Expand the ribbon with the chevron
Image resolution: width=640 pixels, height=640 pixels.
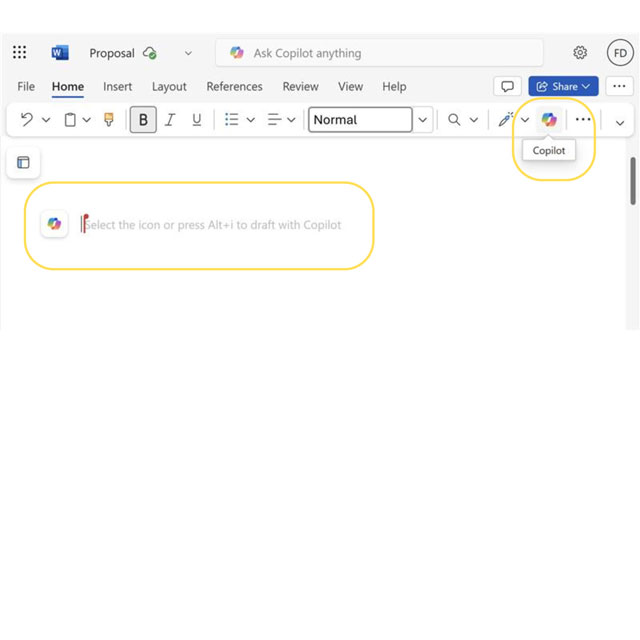coord(619,122)
